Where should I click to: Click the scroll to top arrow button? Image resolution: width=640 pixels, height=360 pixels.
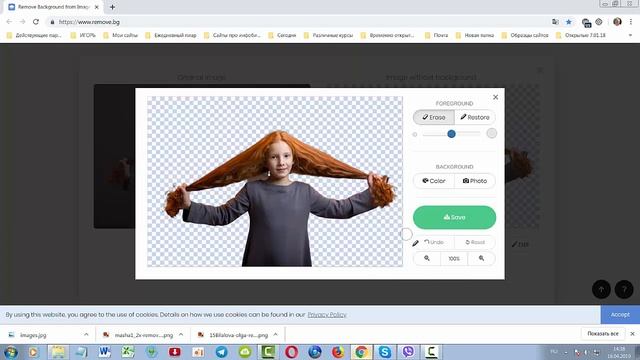coord(601,289)
